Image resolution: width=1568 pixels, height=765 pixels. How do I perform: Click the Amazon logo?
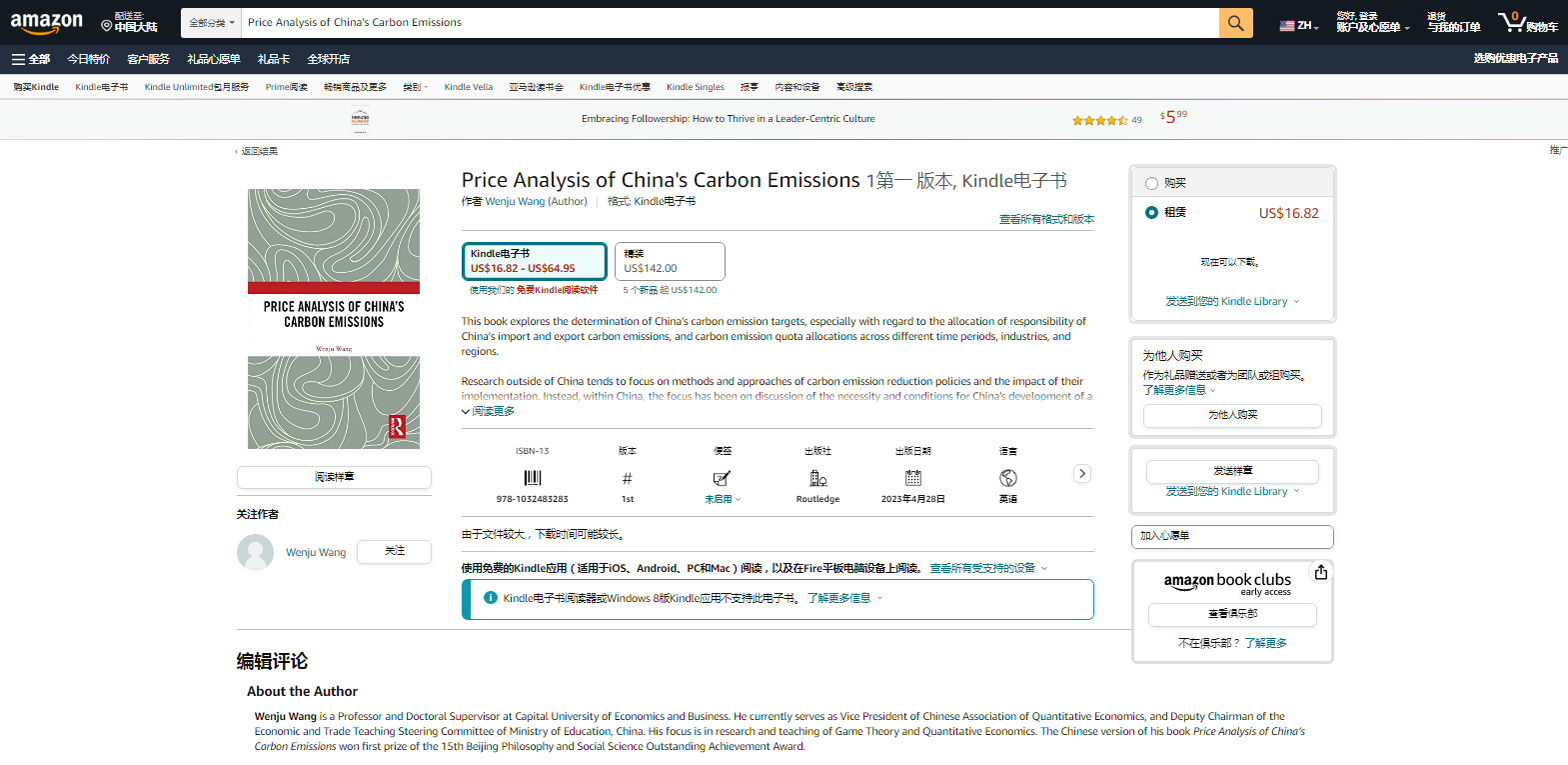[x=47, y=22]
